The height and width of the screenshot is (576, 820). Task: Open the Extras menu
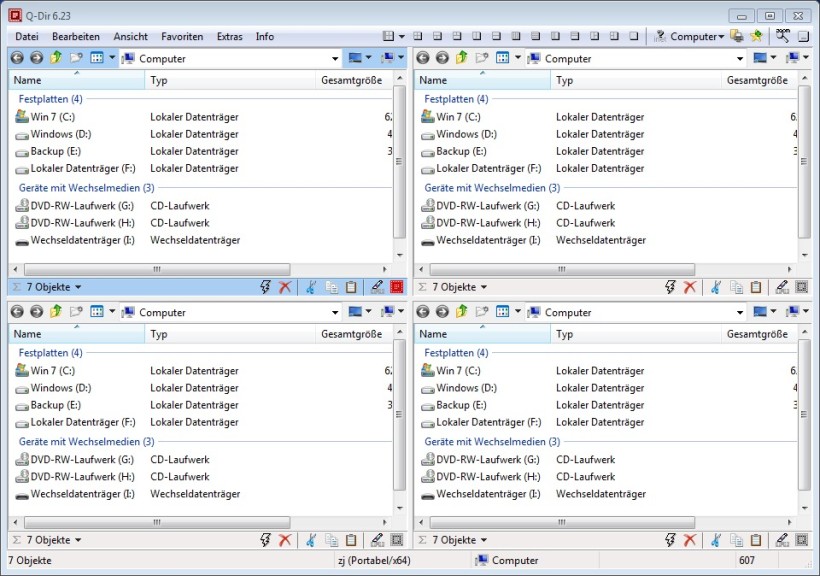230,37
